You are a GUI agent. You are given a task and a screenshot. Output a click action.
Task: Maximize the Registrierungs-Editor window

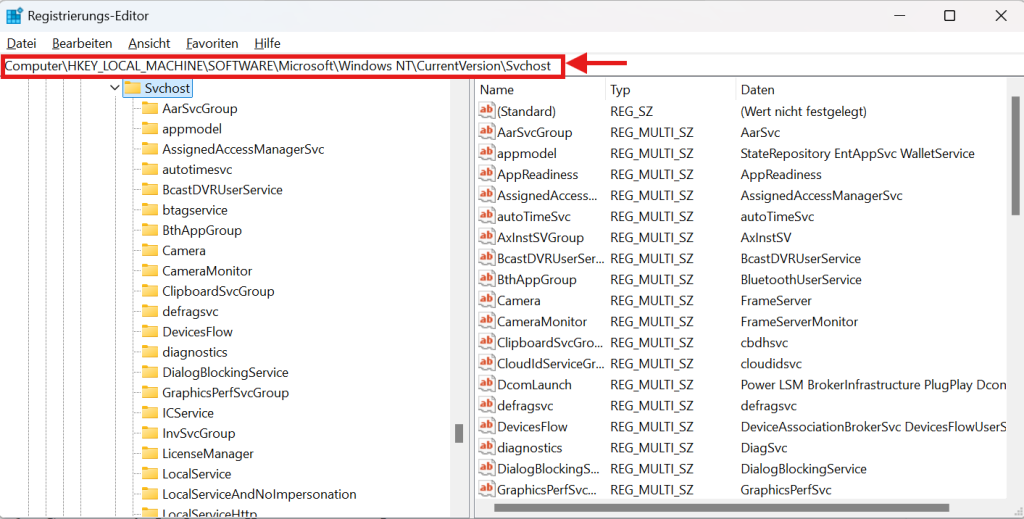click(950, 16)
